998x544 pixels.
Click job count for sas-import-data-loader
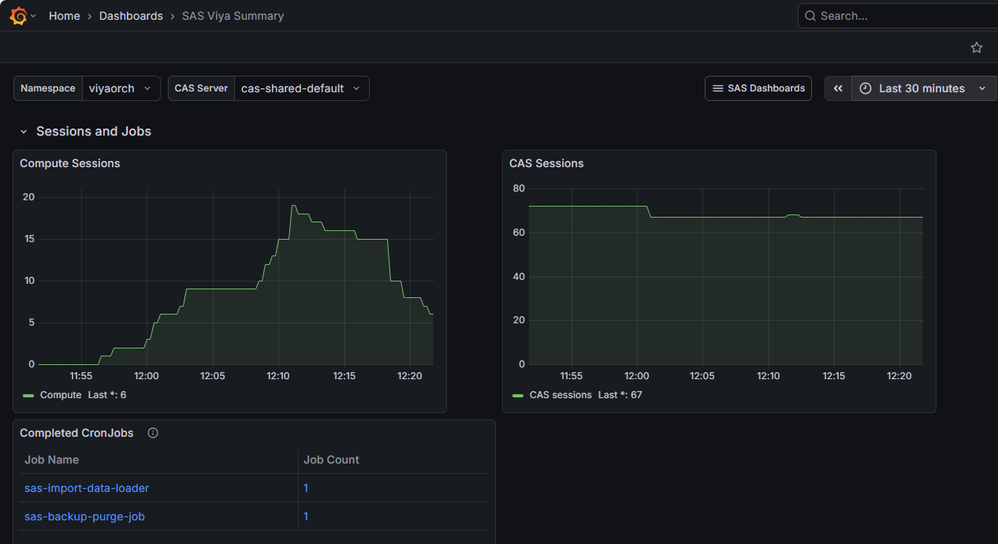pyautogui.click(x=306, y=488)
